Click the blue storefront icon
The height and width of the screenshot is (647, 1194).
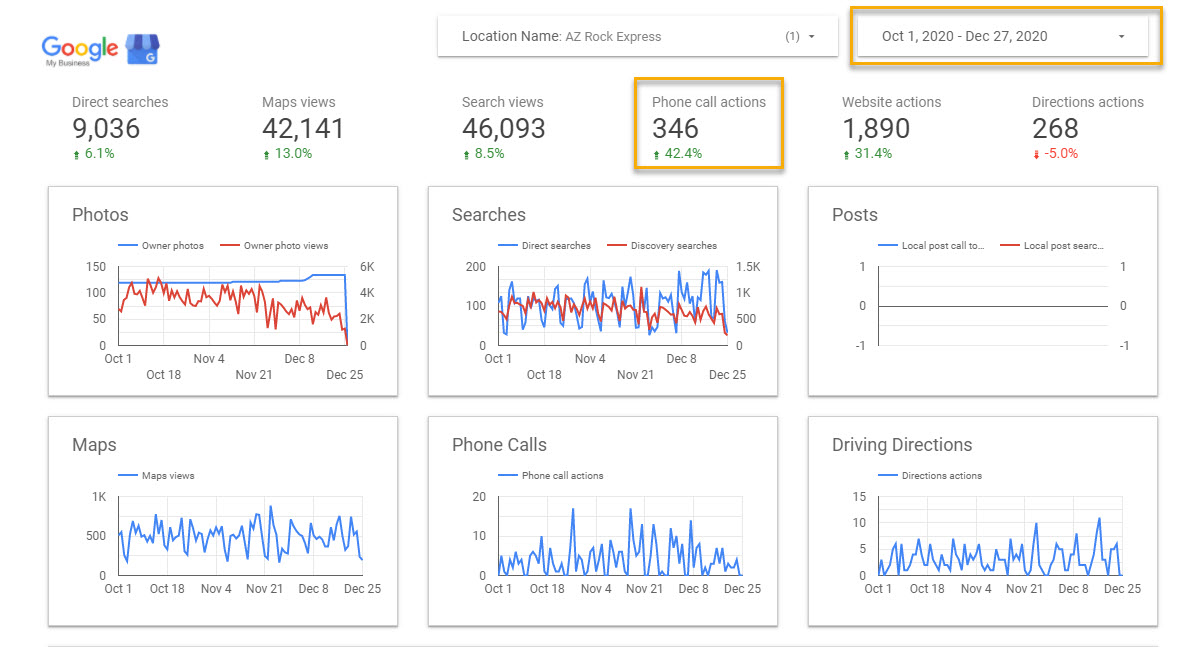click(142, 49)
